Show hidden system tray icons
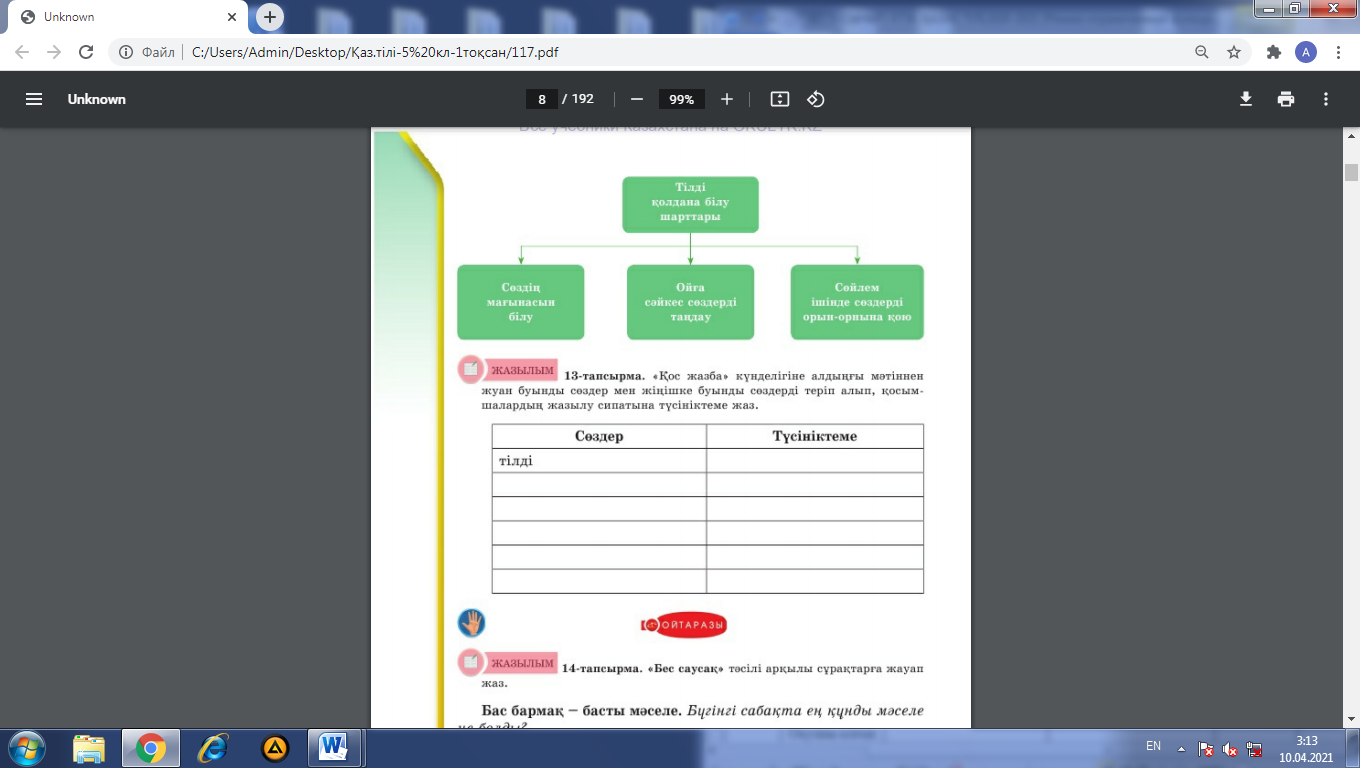1360x768 pixels. pyautogui.click(x=1182, y=748)
